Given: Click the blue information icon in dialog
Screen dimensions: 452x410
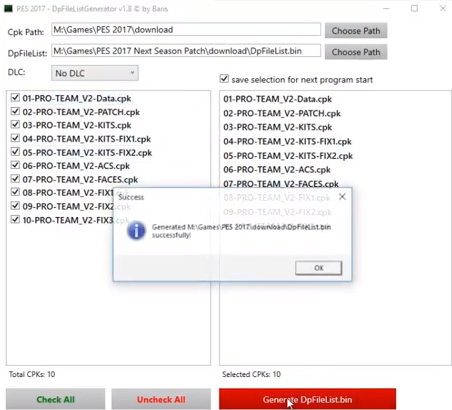Looking at the screenshot, I should click(x=136, y=231).
